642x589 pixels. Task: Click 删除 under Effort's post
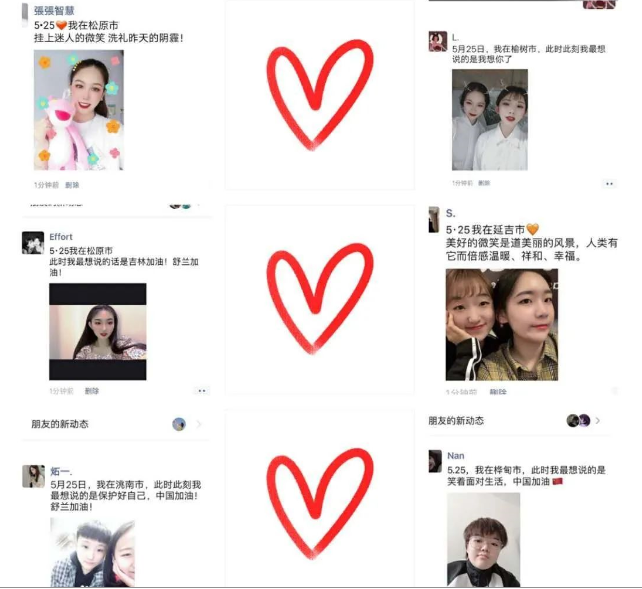92,391
